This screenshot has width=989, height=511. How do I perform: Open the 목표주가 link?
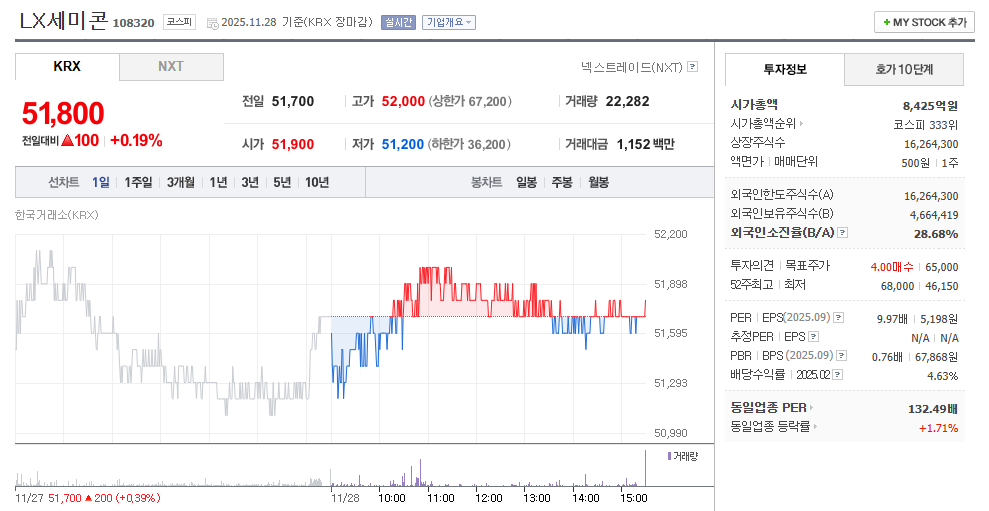pos(807,266)
